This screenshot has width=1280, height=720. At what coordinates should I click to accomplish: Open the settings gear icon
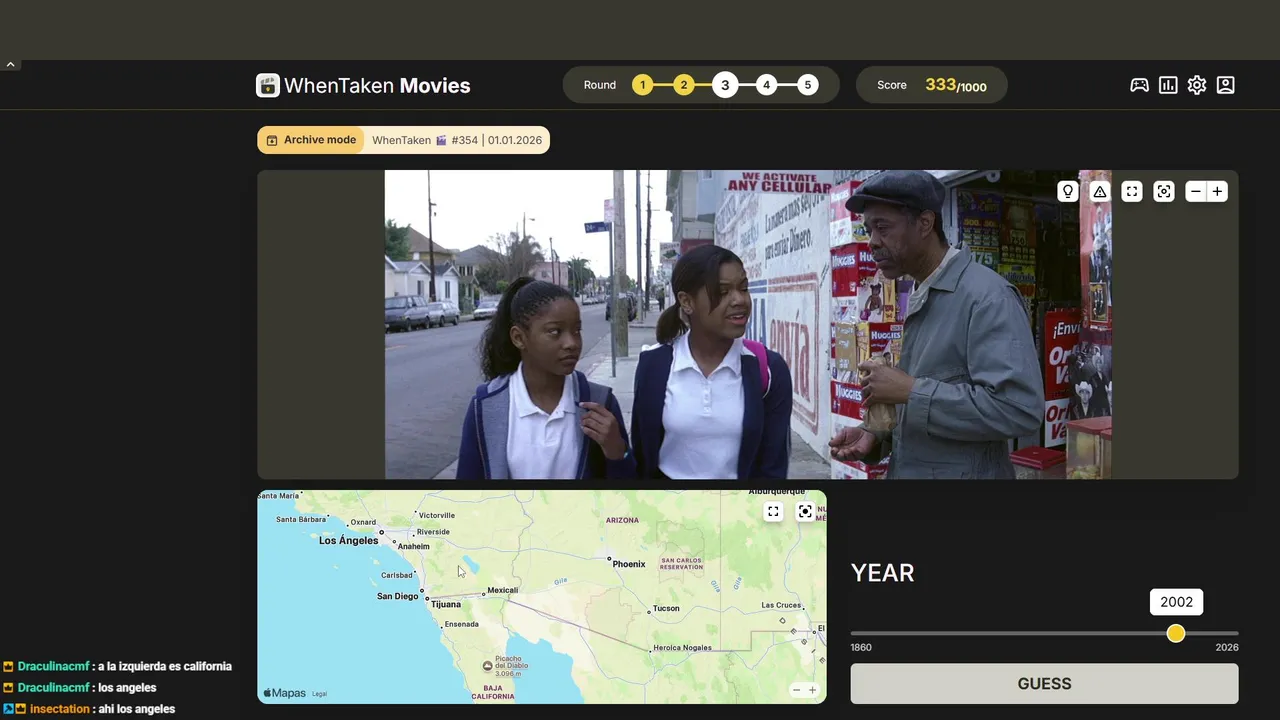click(x=1197, y=85)
